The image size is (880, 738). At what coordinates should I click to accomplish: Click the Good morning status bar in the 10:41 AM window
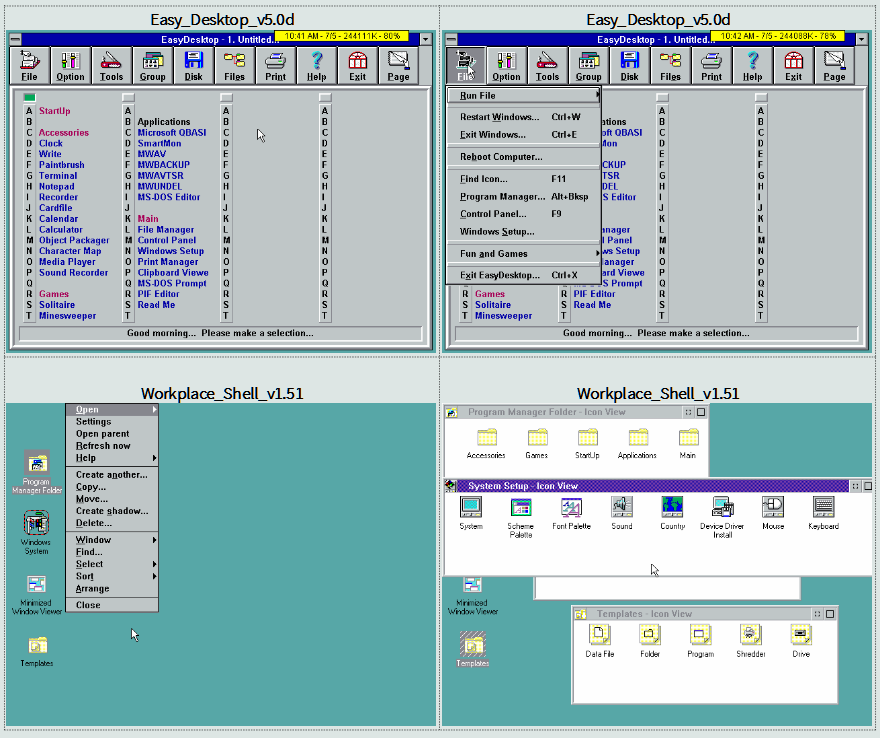(220, 333)
